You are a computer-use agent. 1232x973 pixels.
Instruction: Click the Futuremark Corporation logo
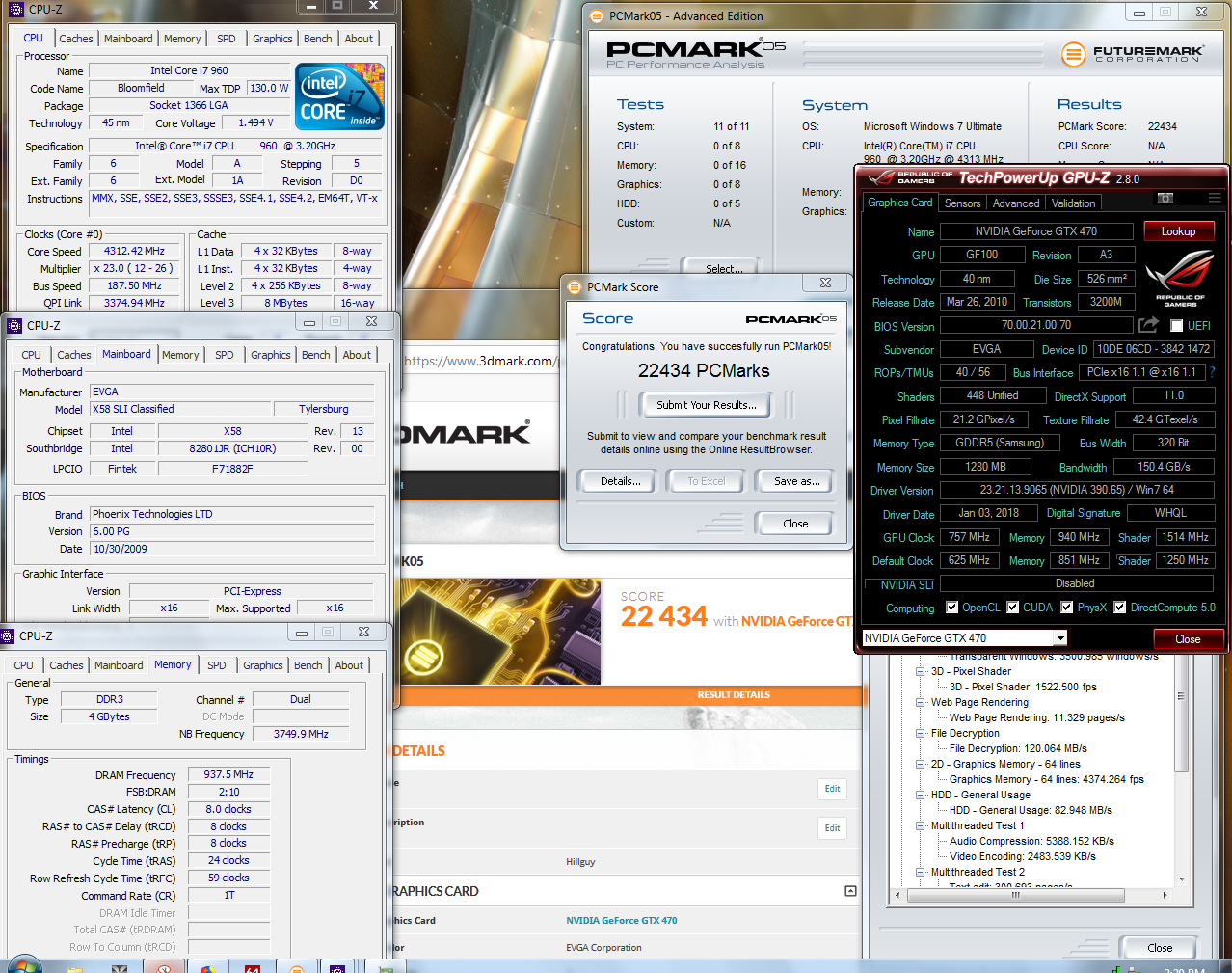pos(1133,54)
